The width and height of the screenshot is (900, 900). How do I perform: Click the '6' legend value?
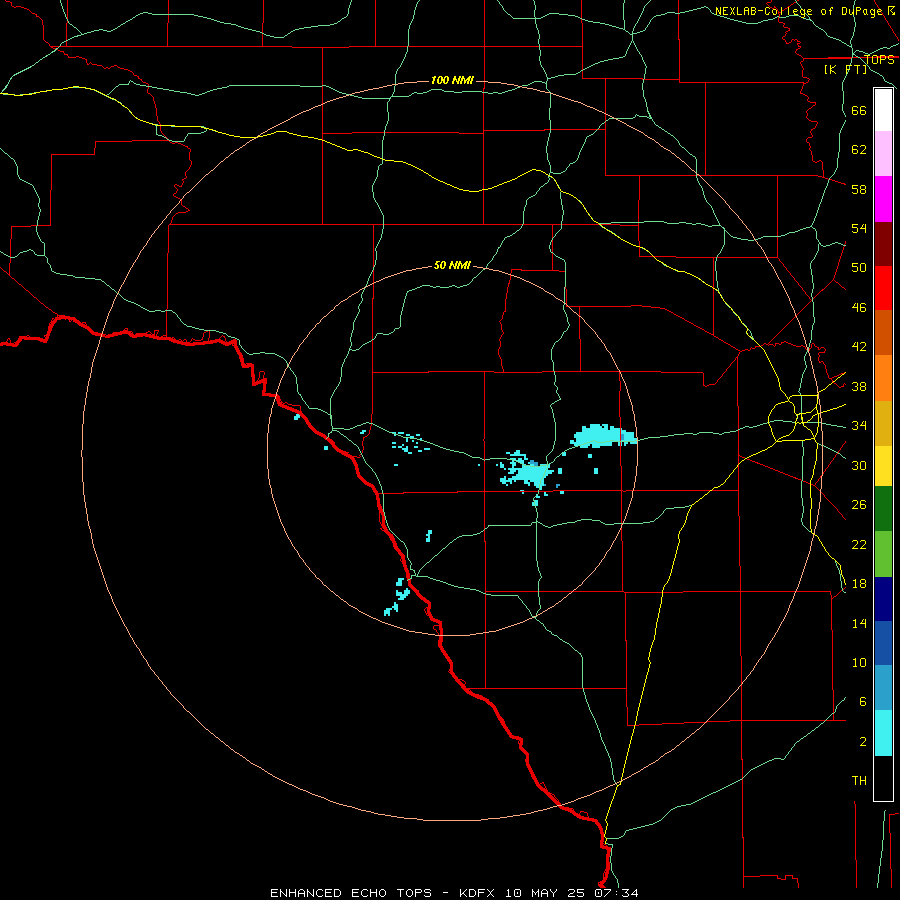click(863, 702)
